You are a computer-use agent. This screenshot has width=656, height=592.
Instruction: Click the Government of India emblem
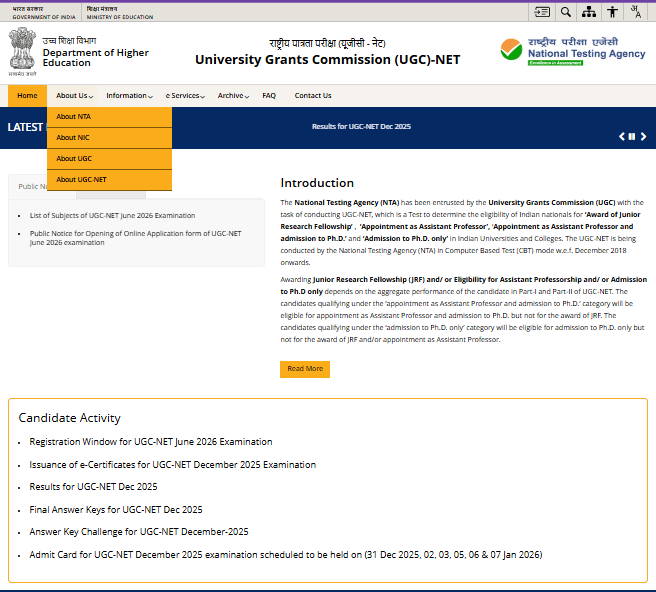22,51
